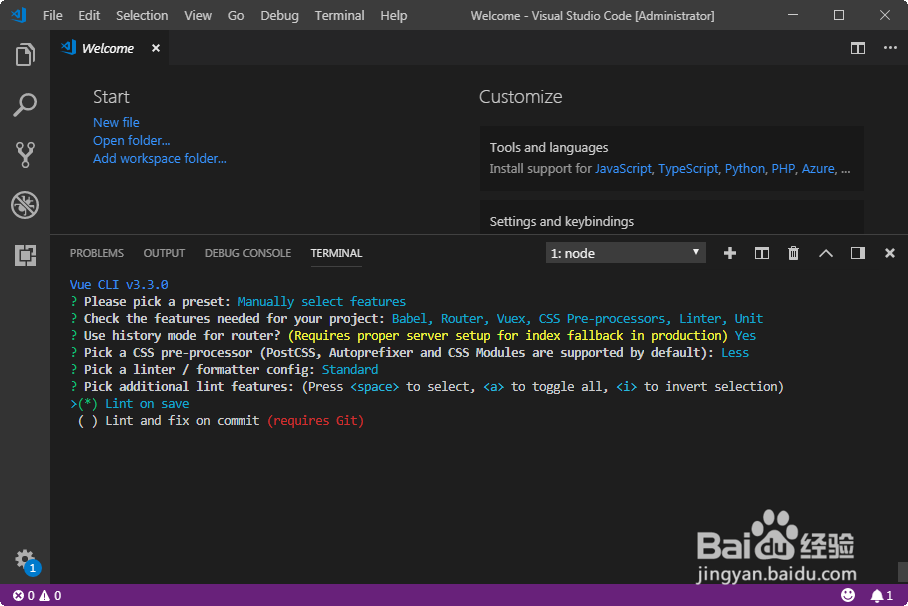Screen dimensions: 908x606
Task: Open the Source Control view
Action: 25,155
